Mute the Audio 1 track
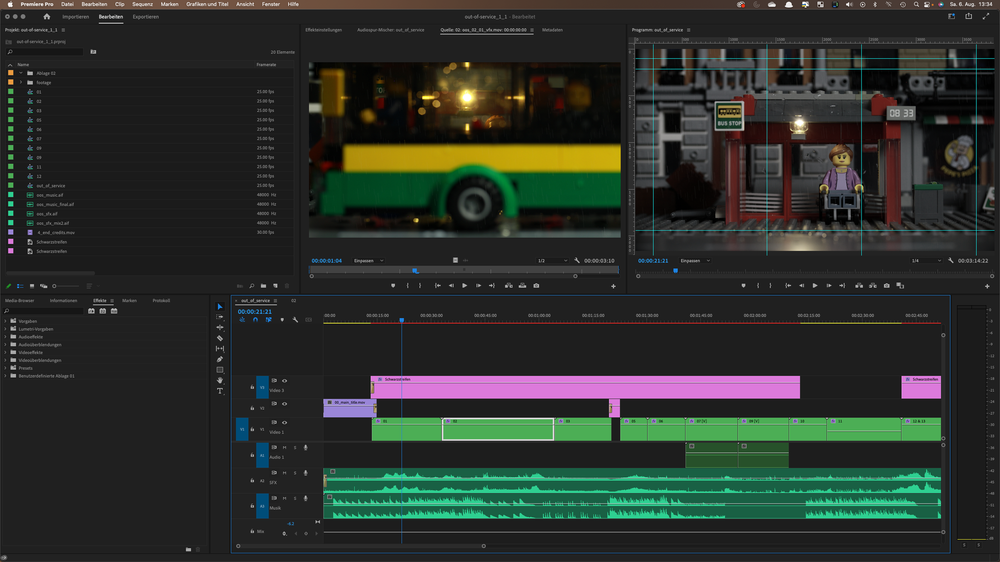This screenshot has width=1000, height=562. pos(284,448)
